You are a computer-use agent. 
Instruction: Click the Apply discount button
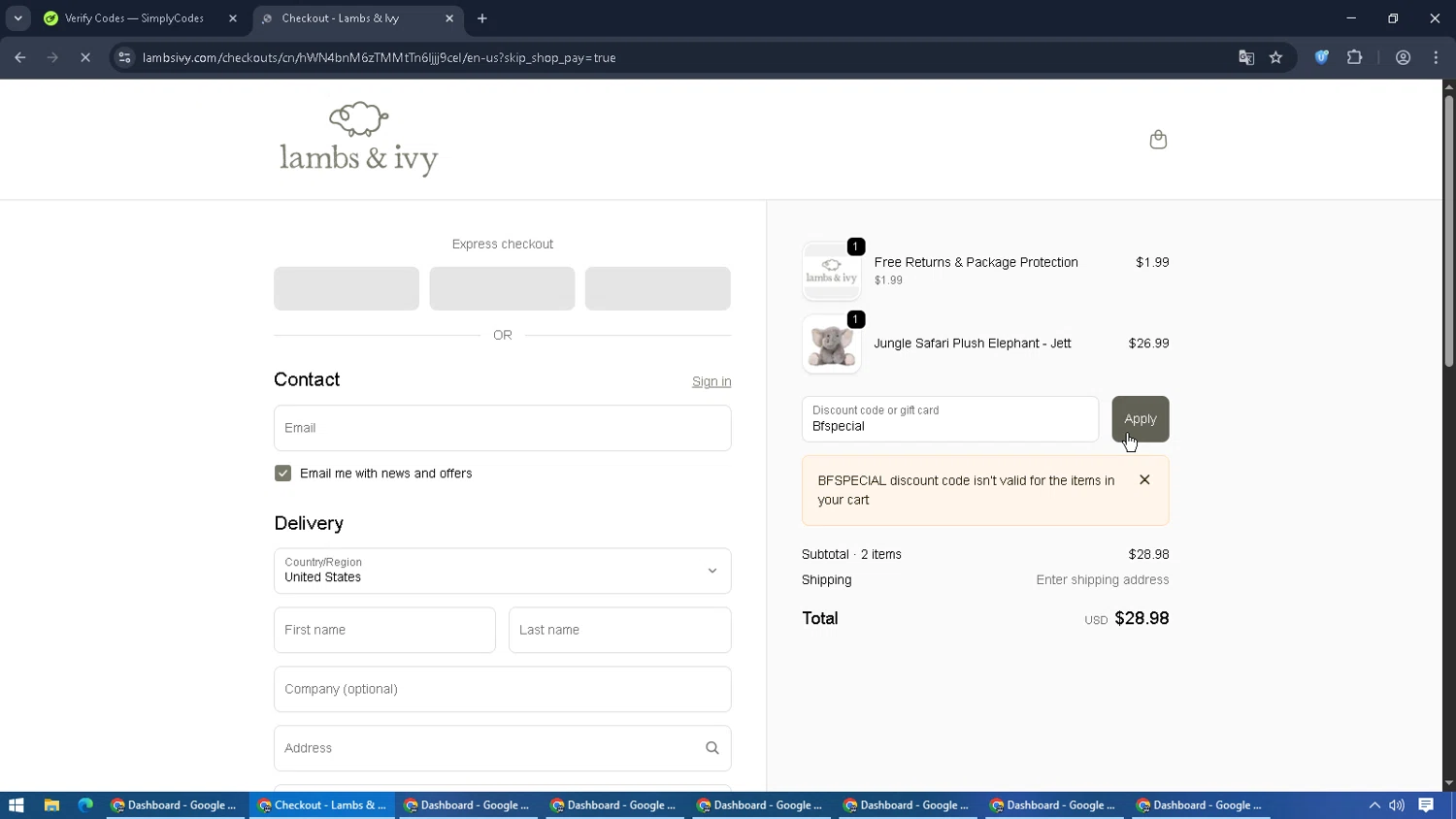coord(1141,419)
